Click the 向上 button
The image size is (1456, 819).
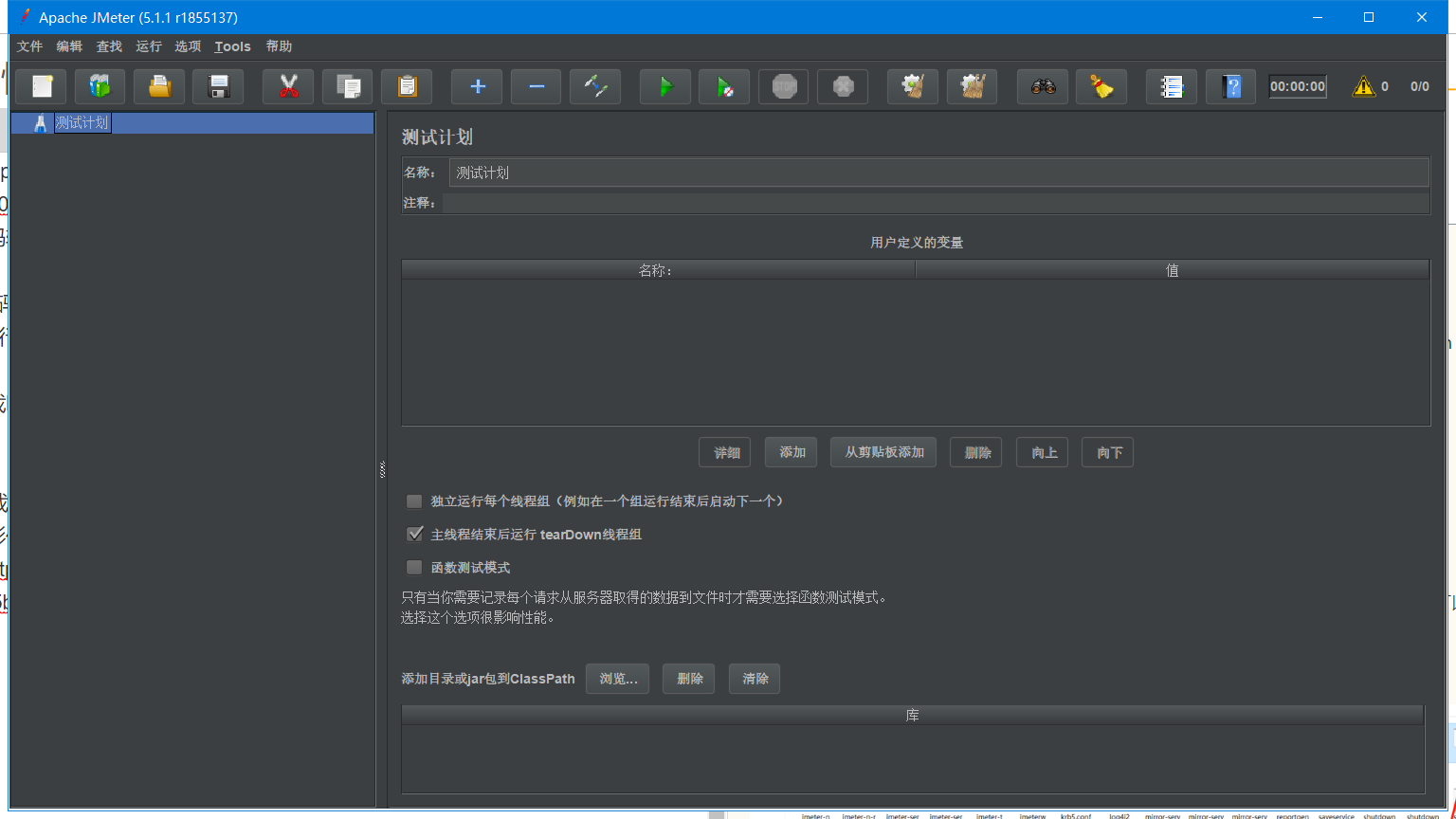click(x=1043, y=452)
